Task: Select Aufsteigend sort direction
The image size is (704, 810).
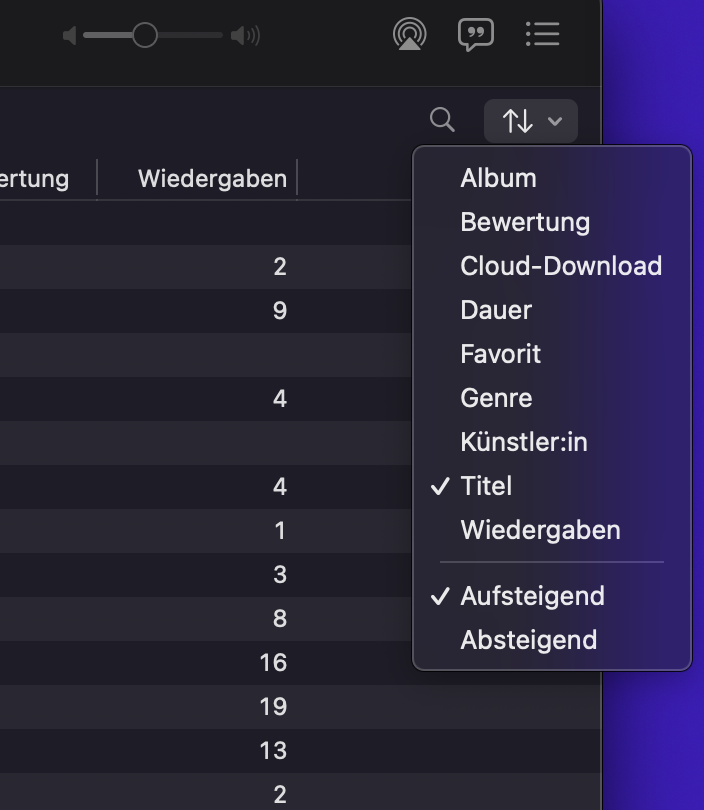Action: click(x=532, y=596)
